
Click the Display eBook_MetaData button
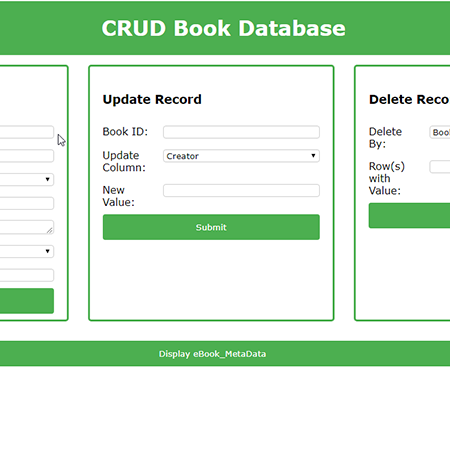tap(225, 354)
